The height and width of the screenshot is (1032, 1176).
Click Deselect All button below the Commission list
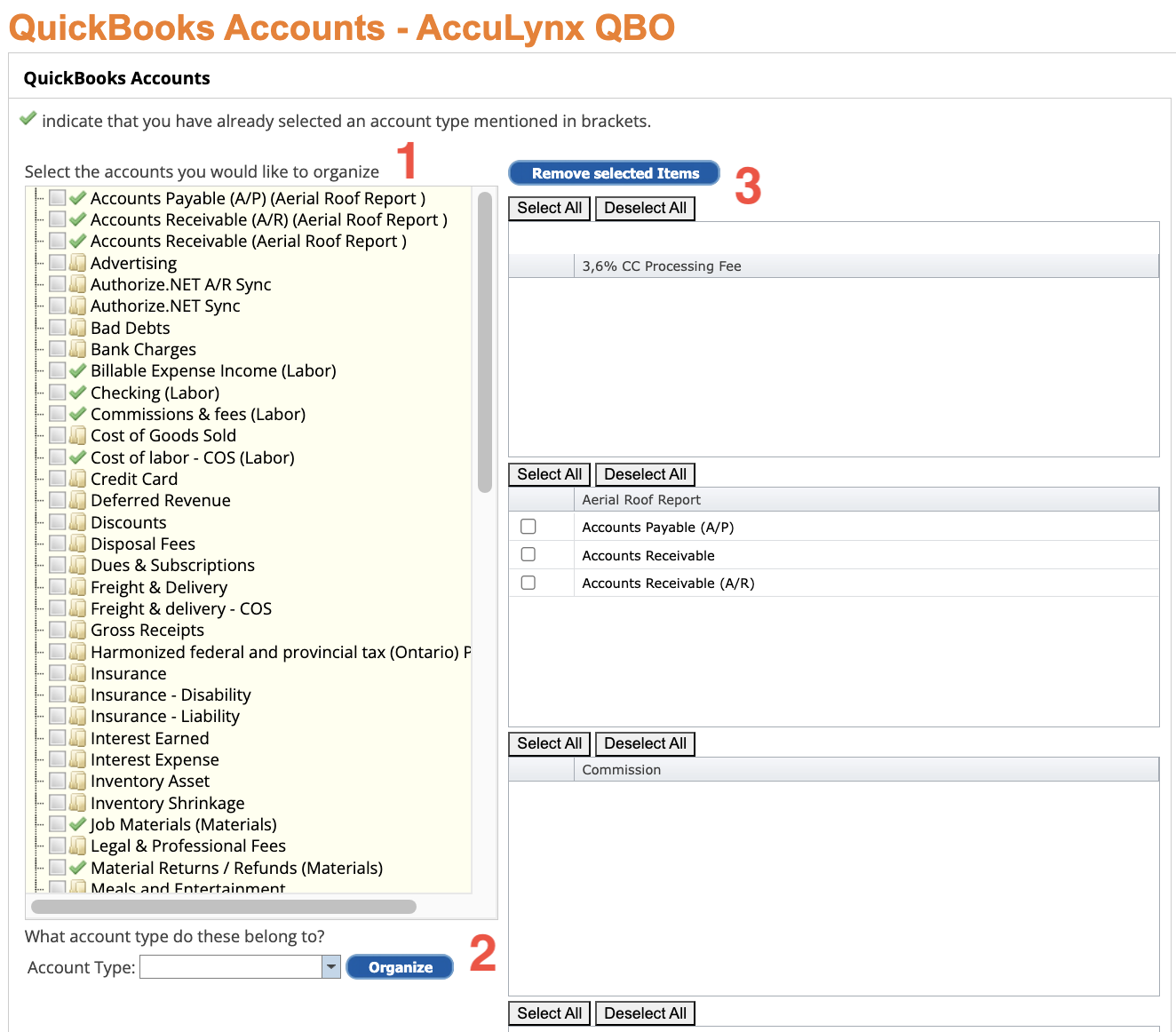[x=646, y=1013]
